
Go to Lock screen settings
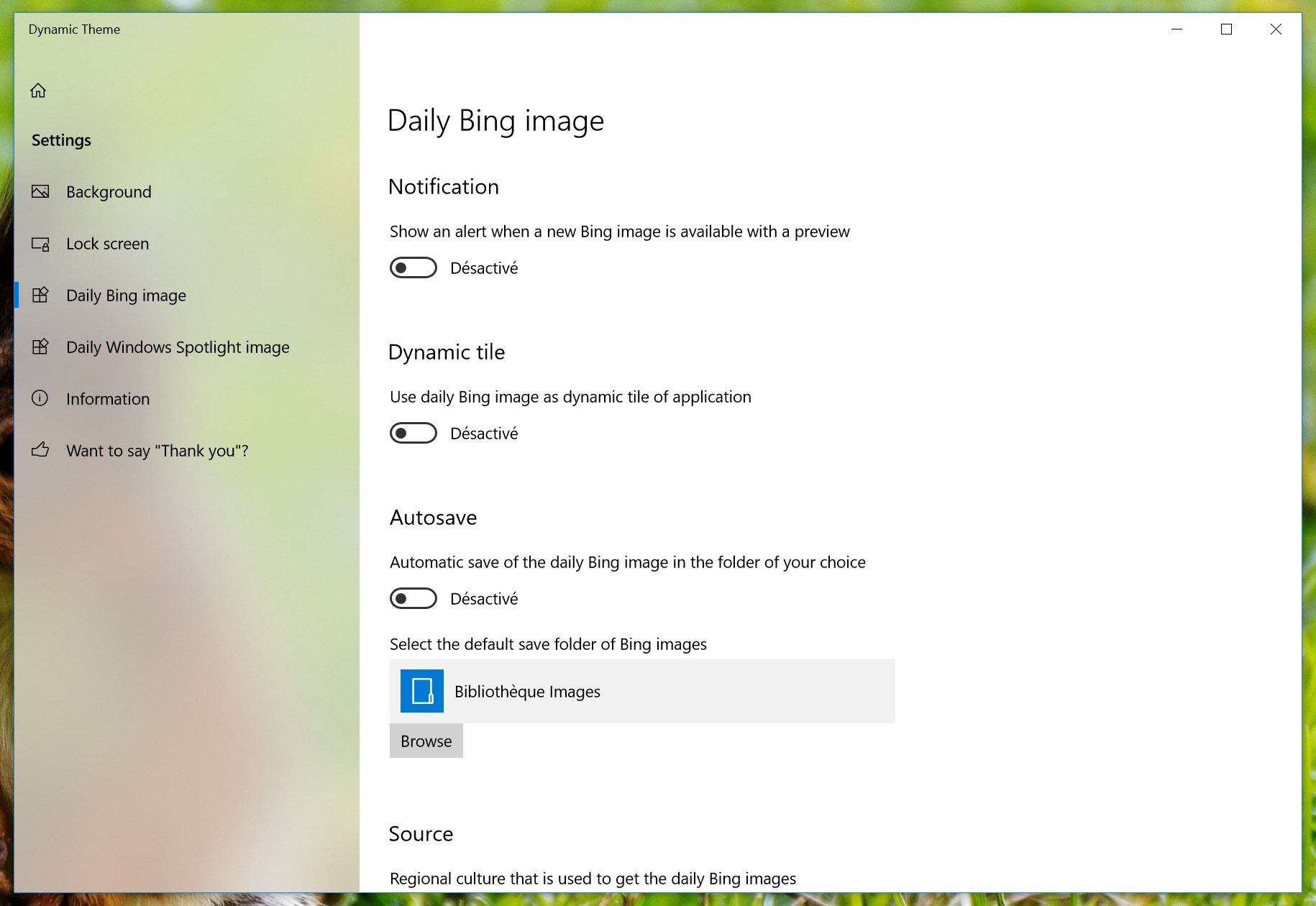[187, 244]
